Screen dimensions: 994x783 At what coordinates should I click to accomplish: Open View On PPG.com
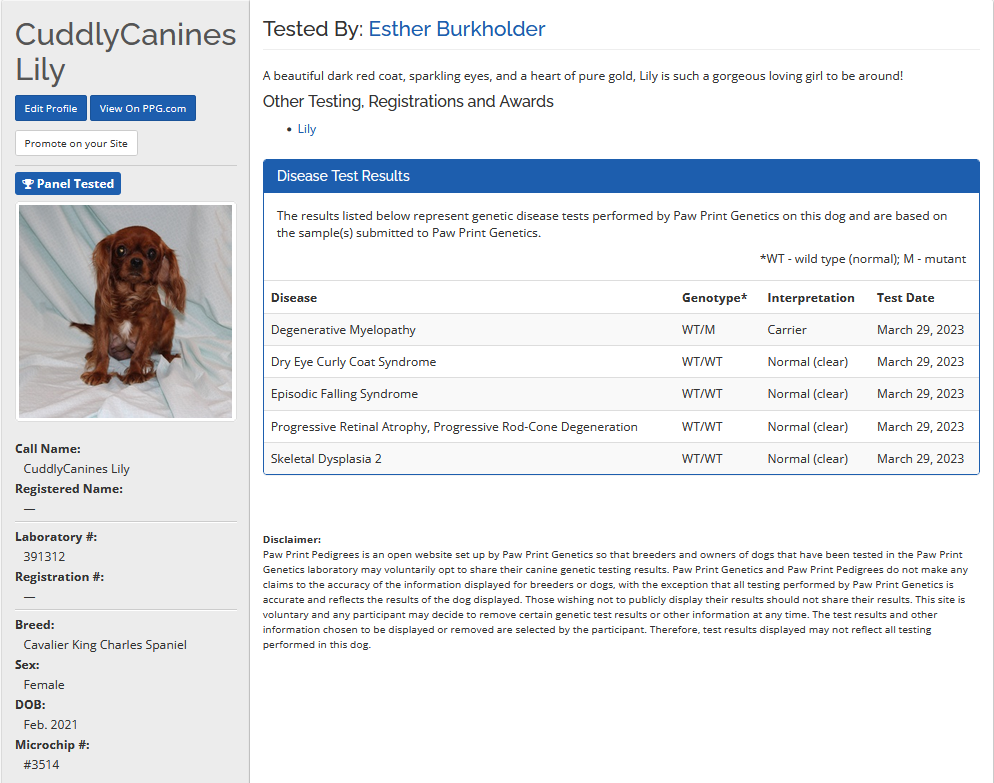coord(142,108)
